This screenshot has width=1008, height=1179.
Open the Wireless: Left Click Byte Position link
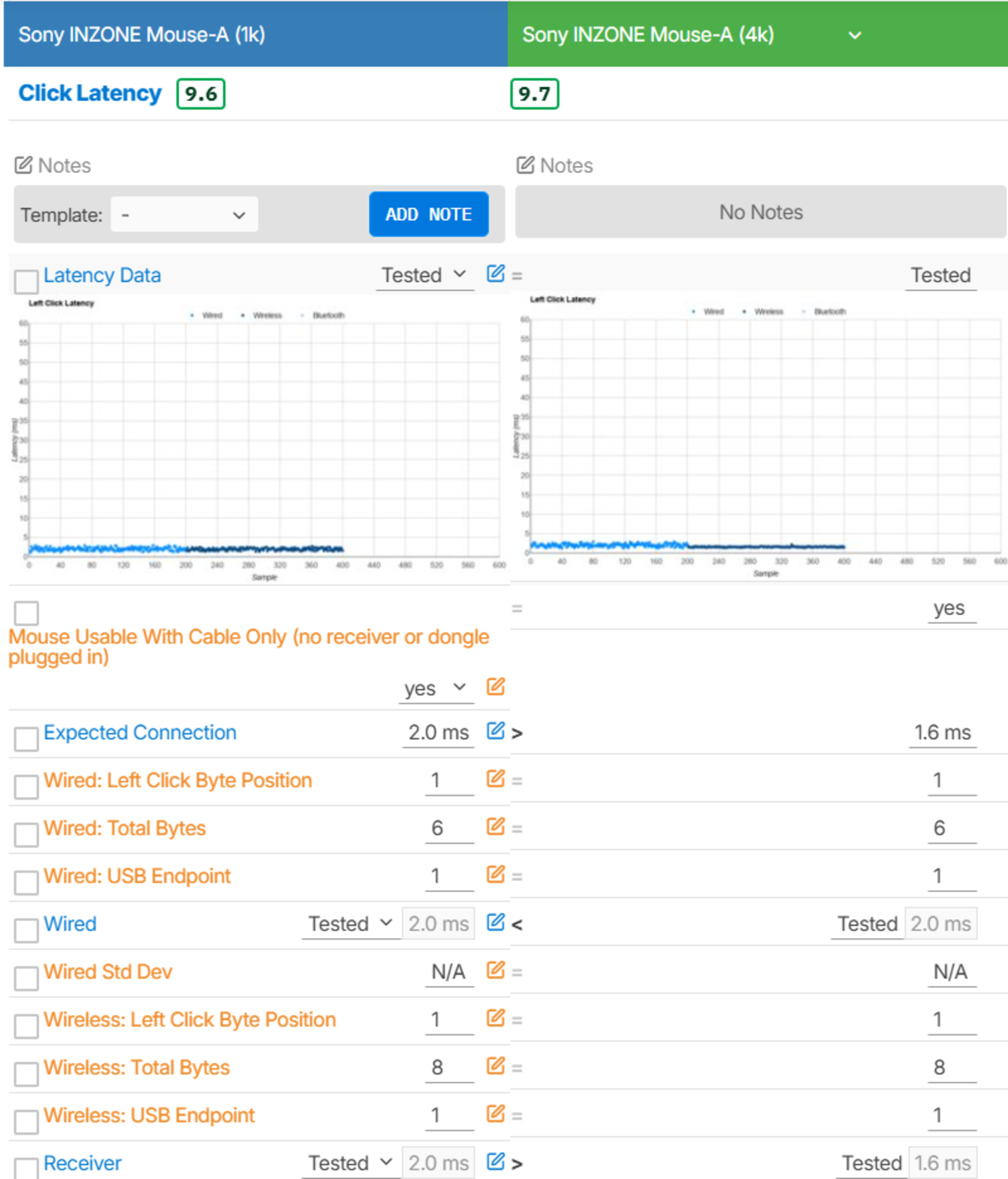tap(190, 1020)
